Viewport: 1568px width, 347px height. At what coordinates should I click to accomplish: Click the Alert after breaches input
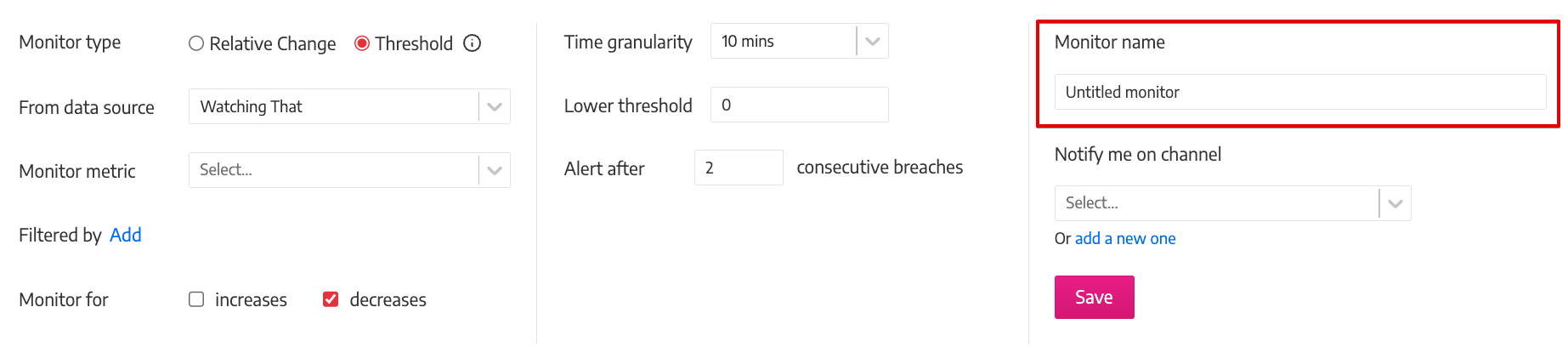[x=739, y=168]
